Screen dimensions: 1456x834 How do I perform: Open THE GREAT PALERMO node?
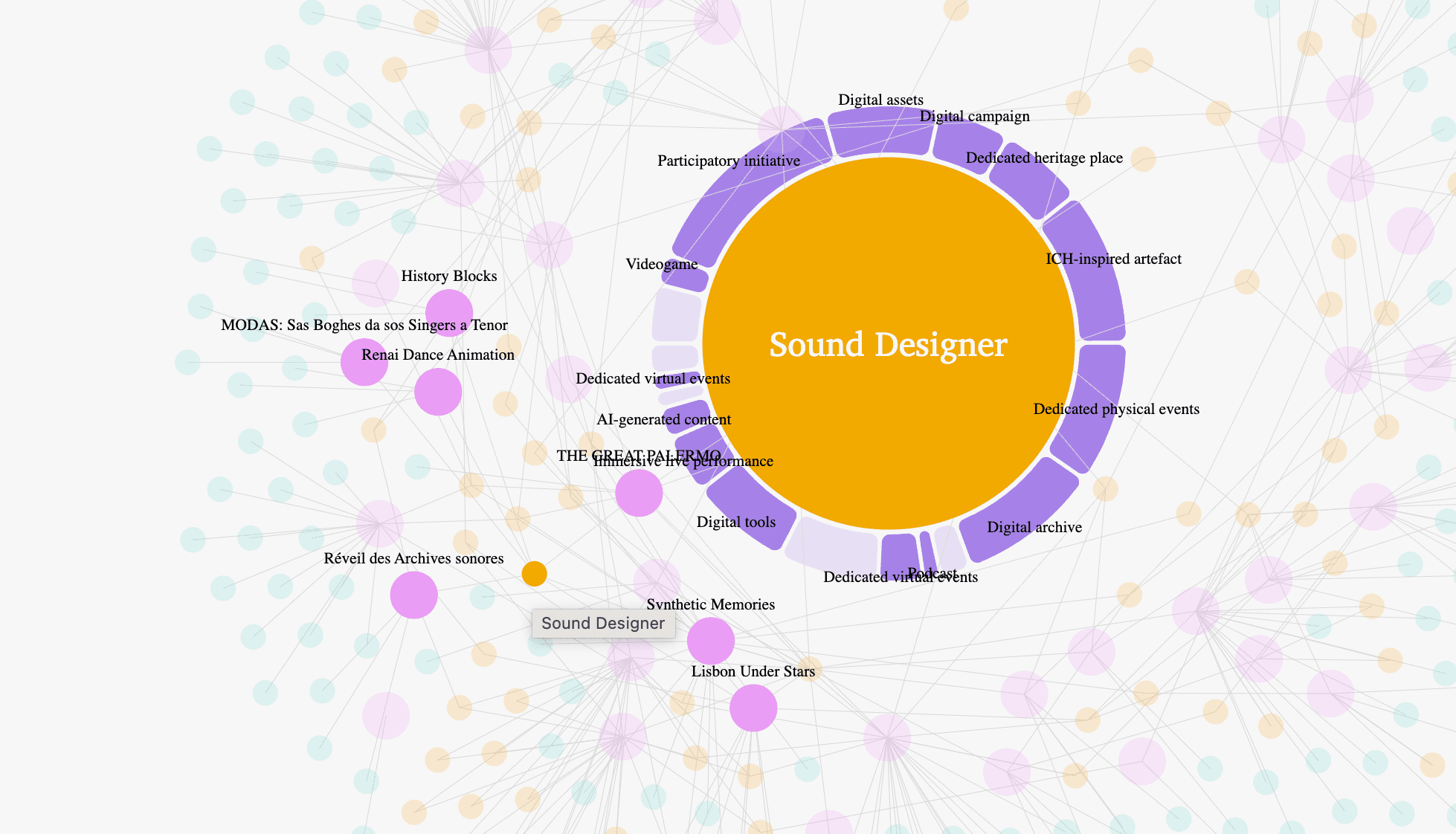click(x=639, y=493)
